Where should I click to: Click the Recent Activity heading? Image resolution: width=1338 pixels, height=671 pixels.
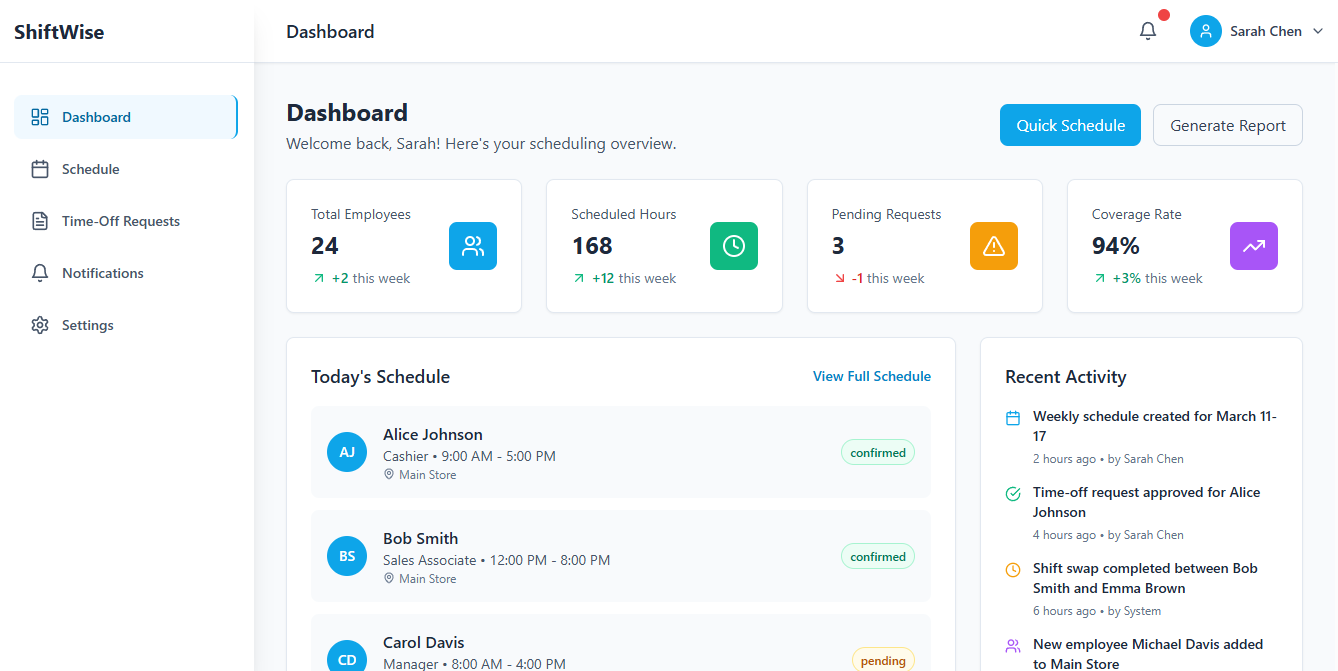pos(1066,377)
